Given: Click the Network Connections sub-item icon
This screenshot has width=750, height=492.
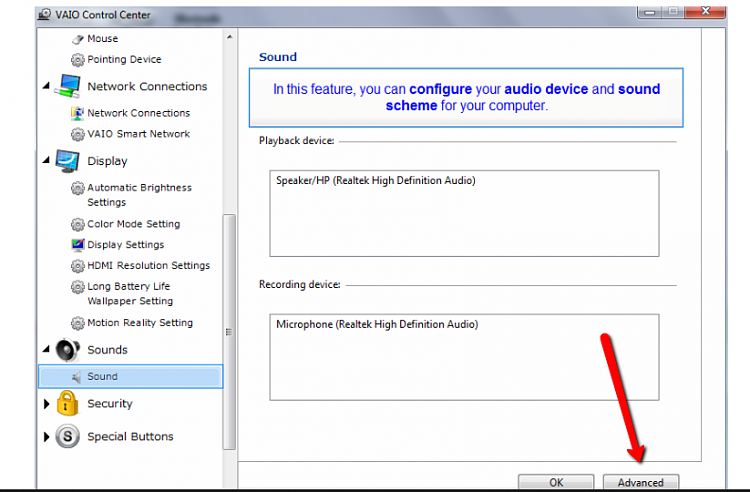Looking at the screenshot, I should point(77,113).
